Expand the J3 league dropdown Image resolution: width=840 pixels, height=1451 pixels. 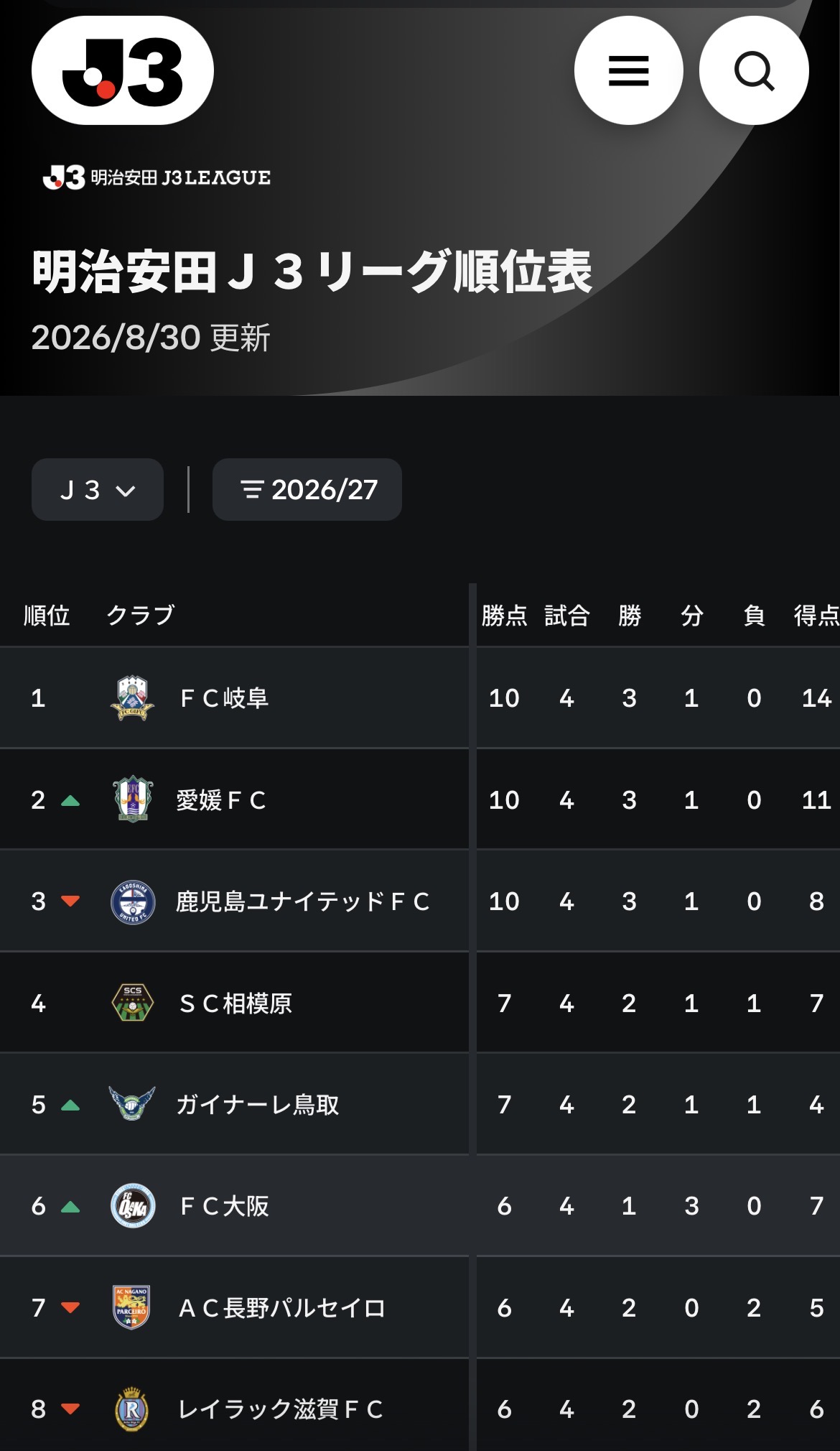[x=98, y=490]
